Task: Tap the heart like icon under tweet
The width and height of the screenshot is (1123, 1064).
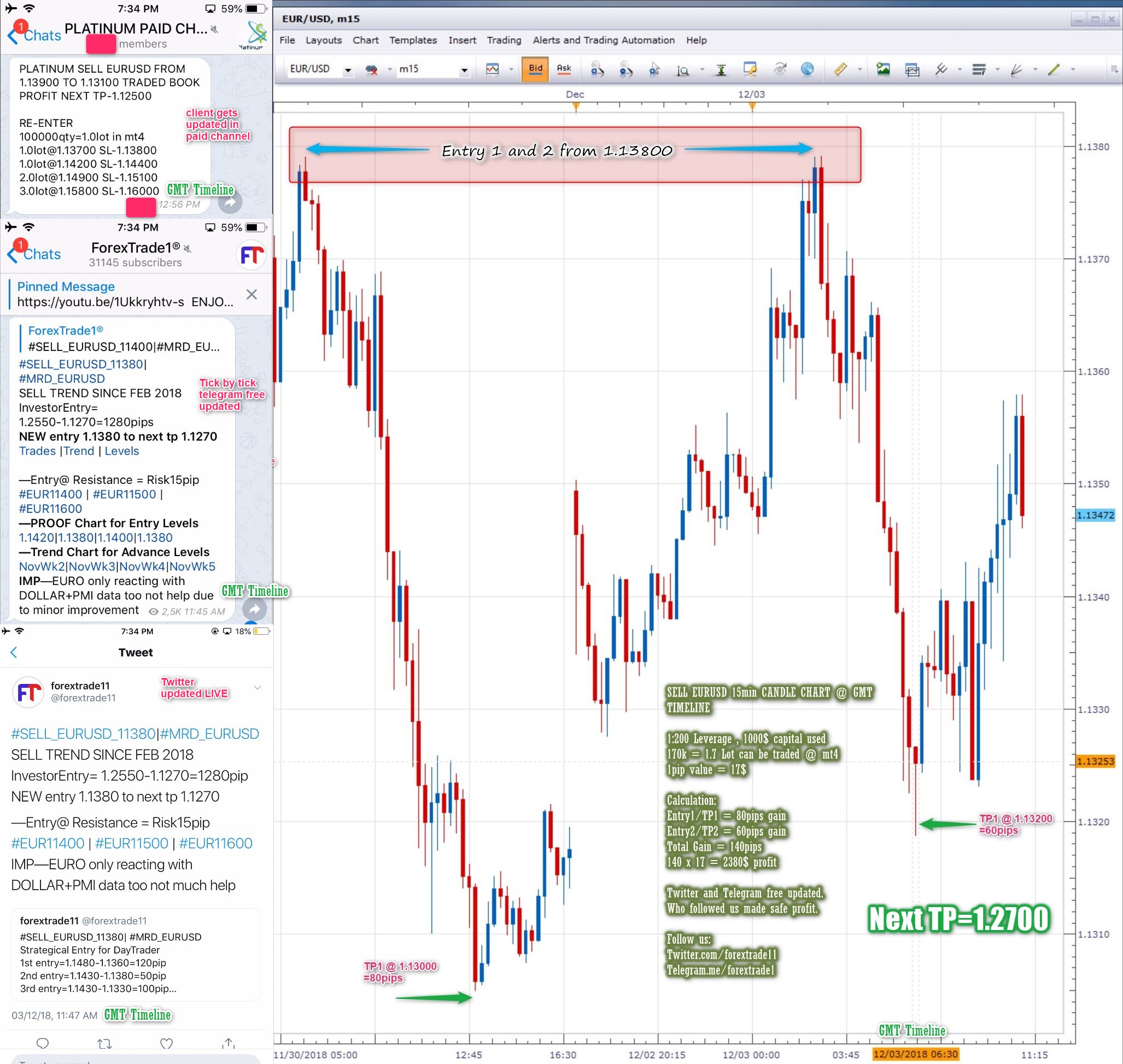Action: [x=166, y=1043]
